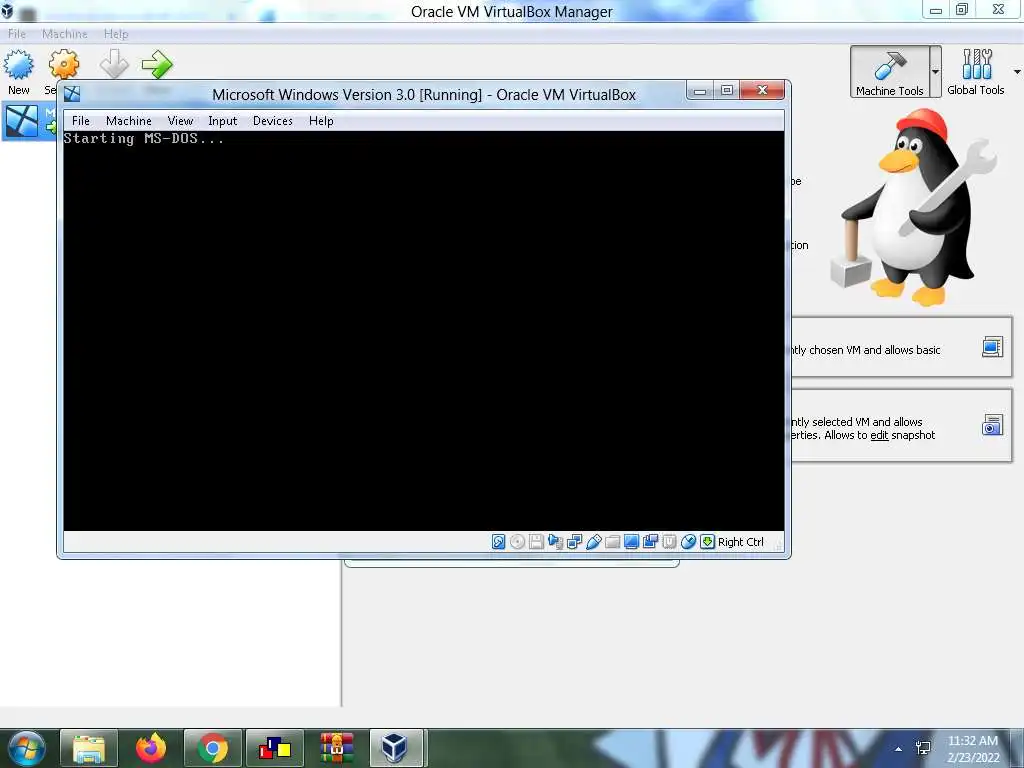The height and width of the screenshot is (768, 1024).
Task: Open the Machine menu in the VM window
Action: pyautogui.click(x=129, y=121)
